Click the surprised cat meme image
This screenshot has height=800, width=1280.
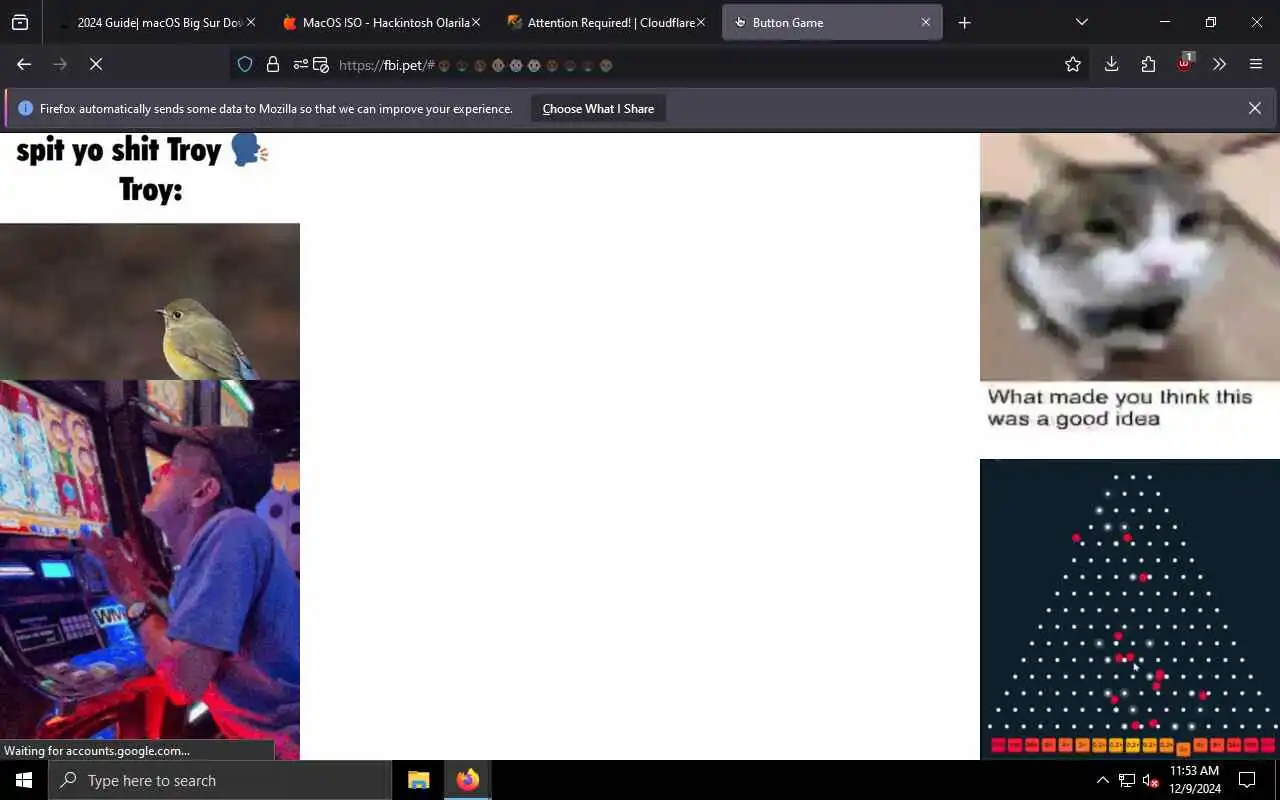(x=1130, y=257)
